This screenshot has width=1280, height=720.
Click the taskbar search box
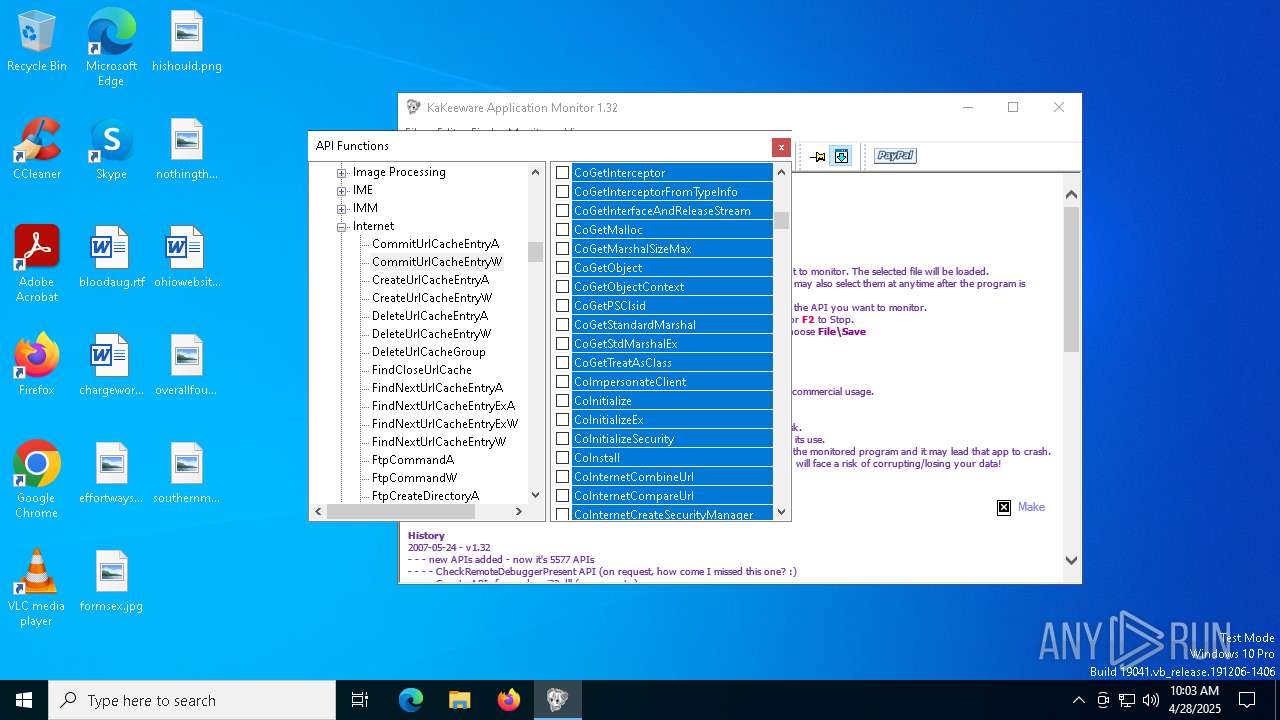pos(192,700)
